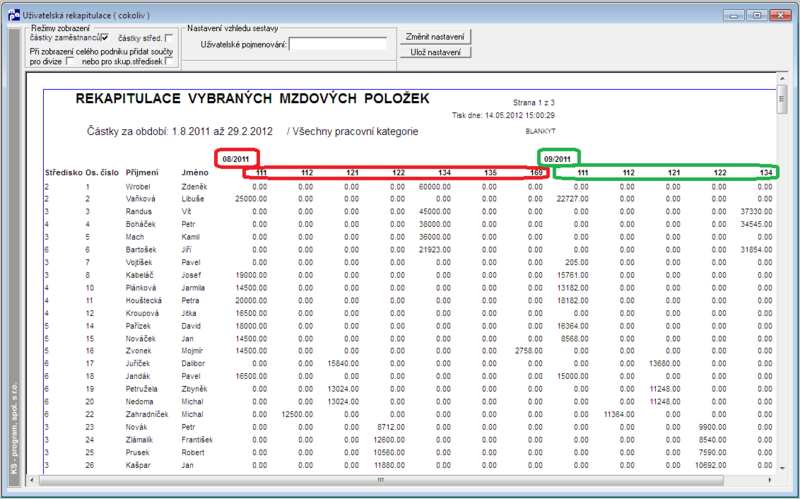Screen dimensions: 800x499
Task: Click the surname 'Mach'
Action: (x=135, y=237)
